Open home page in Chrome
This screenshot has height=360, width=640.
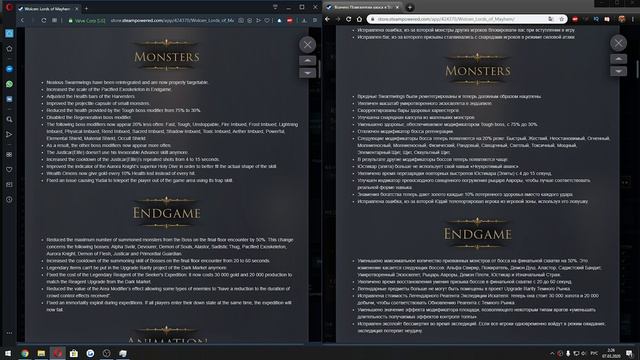point(359,19)
